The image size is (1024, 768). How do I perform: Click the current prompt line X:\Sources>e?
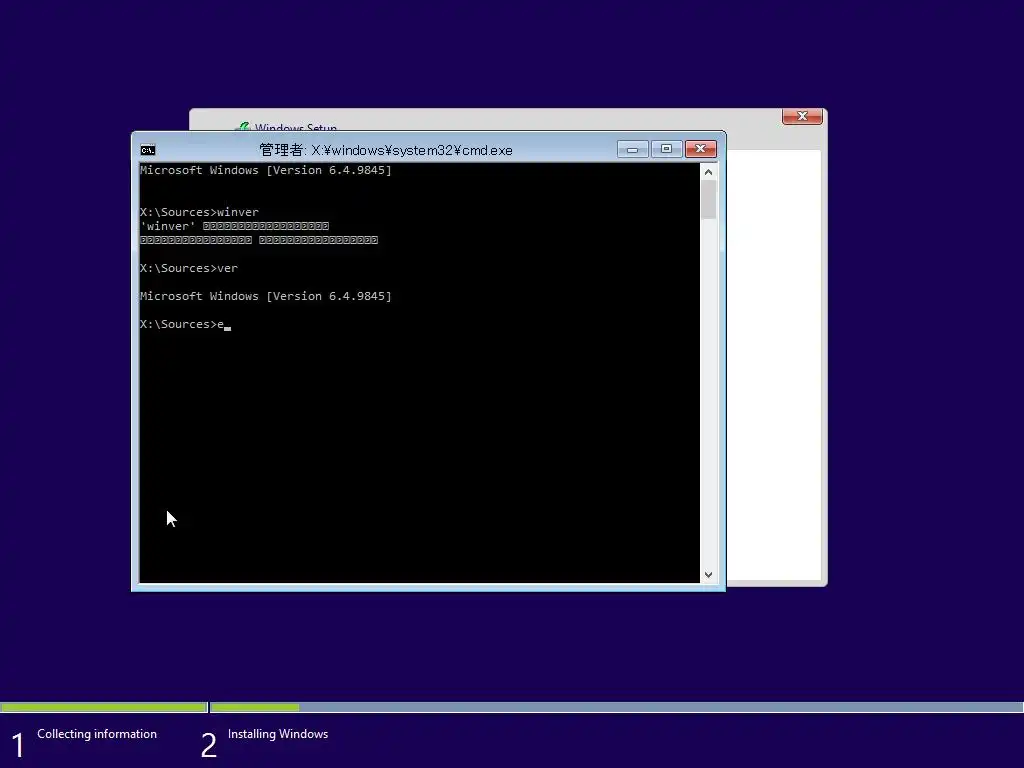point(185,325)
